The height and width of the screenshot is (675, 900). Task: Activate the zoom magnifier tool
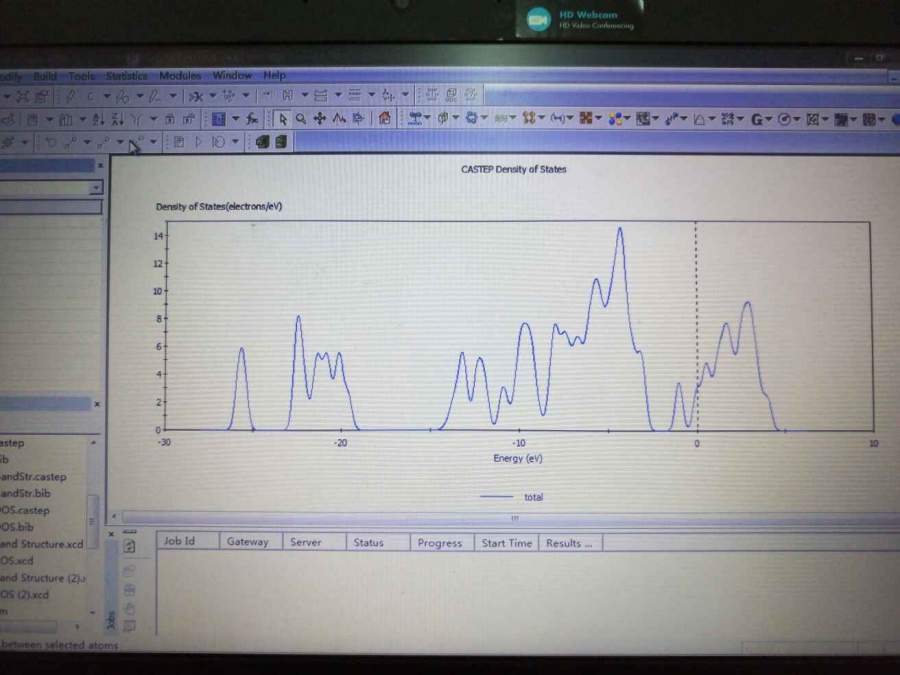point(301,119)
